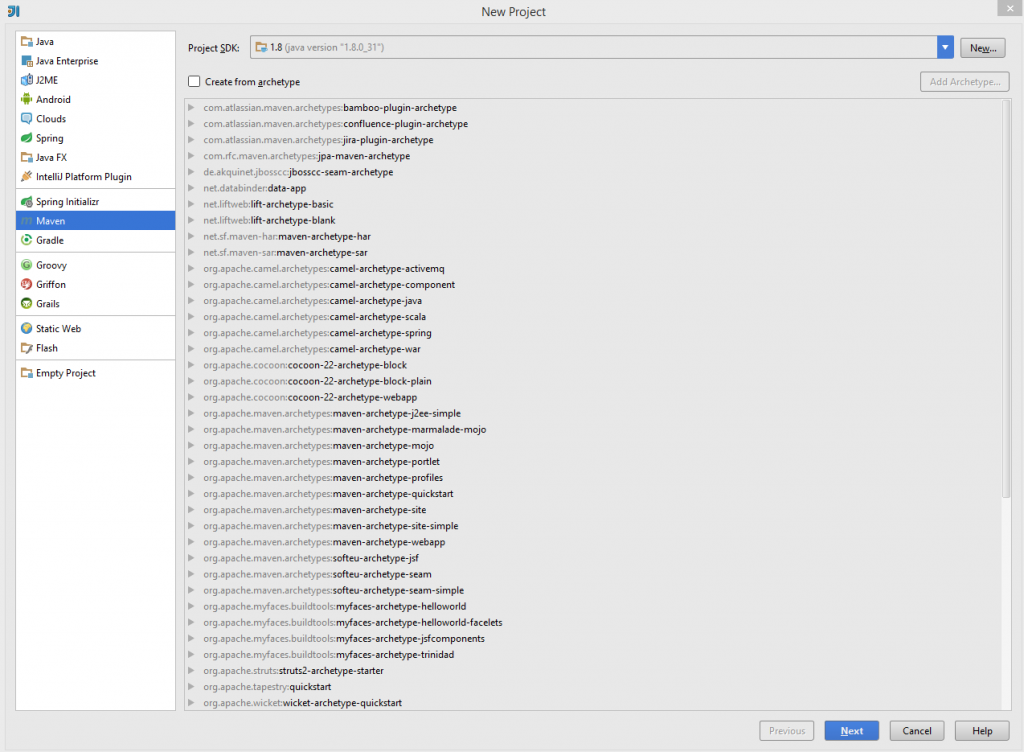Viewport: 1024px width, 752px height.
Task: Expand maven-archetype-webapp node
Action: point(191,542)
